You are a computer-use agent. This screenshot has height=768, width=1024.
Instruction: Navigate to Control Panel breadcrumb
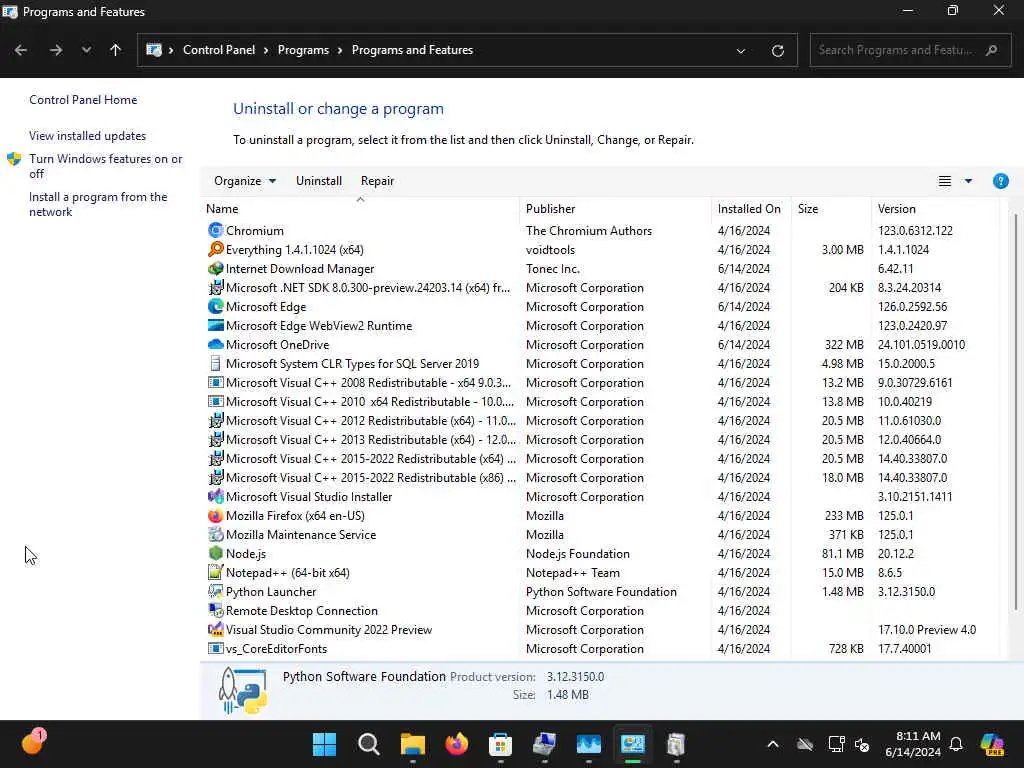click(219, 50)
